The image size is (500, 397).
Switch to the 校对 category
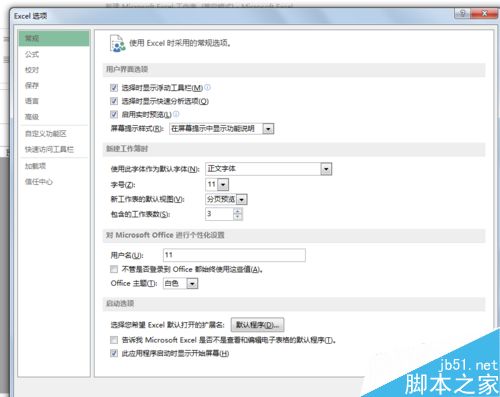pyautogui.click(x=54, y=70)
